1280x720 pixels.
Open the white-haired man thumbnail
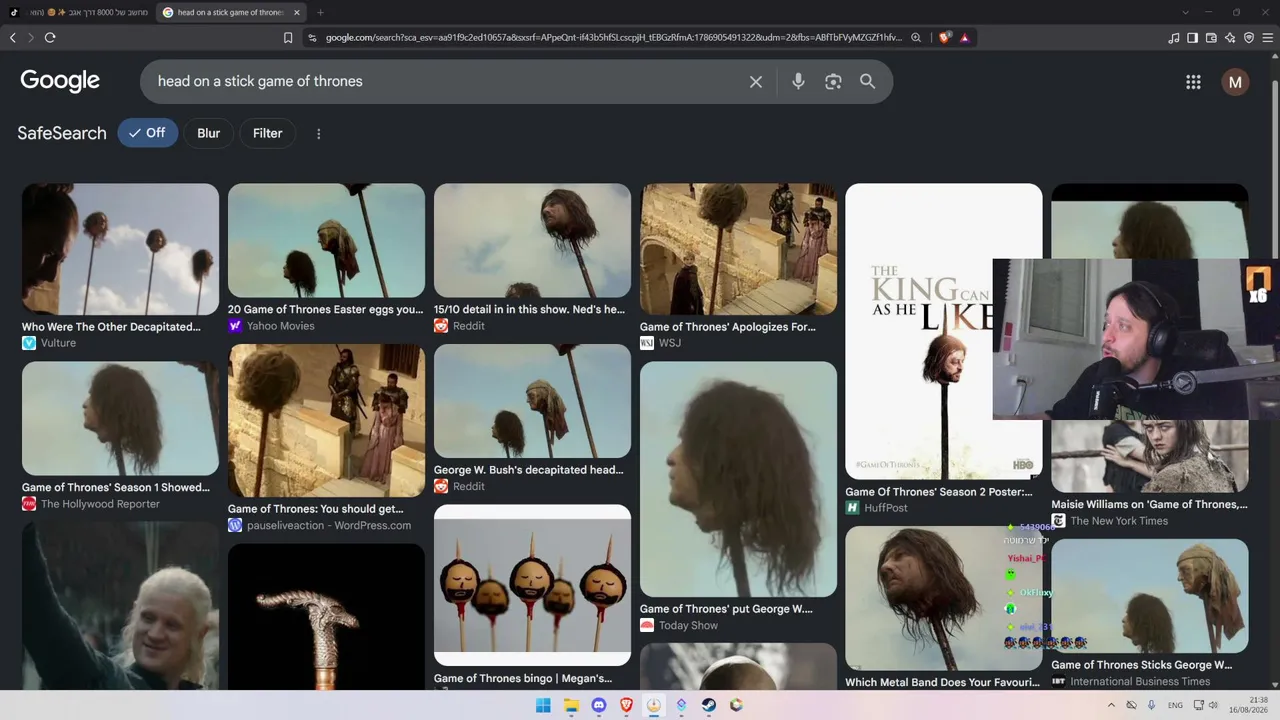pyautogui.click(x=120, y=605)
